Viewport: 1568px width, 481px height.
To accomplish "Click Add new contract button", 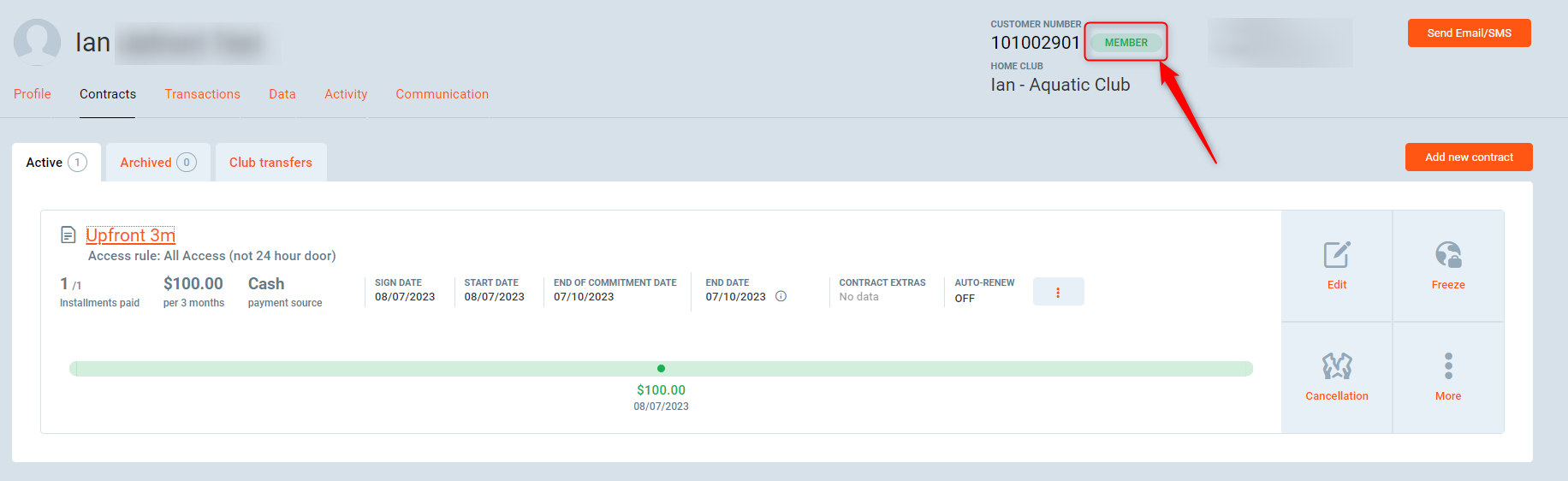I will pos(1468,157).
